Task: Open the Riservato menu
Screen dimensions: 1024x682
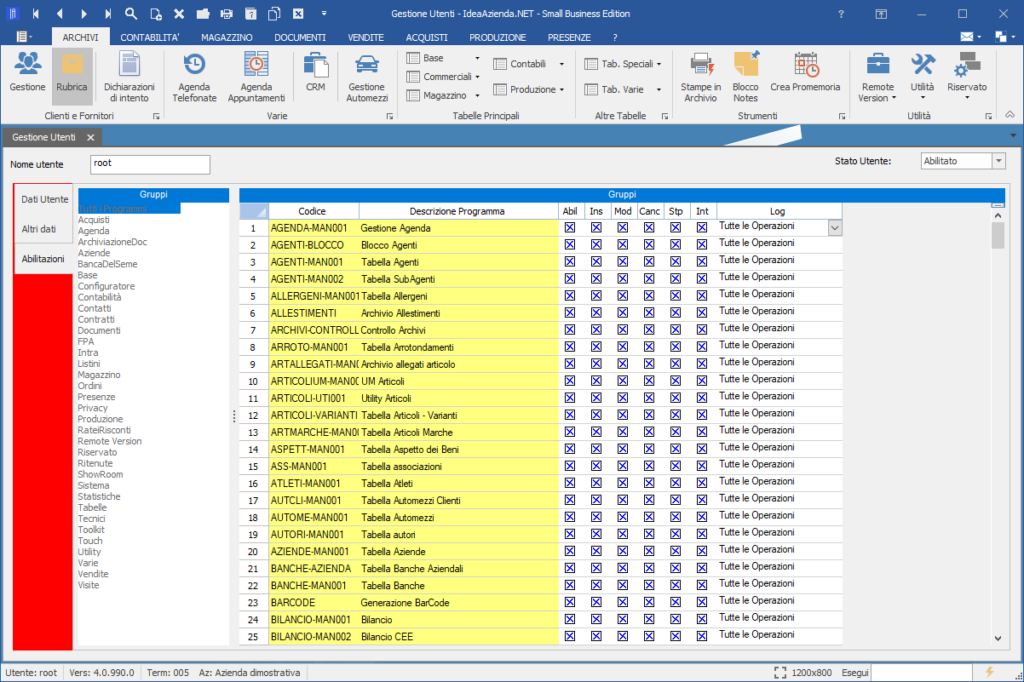Action: point(967,76)
